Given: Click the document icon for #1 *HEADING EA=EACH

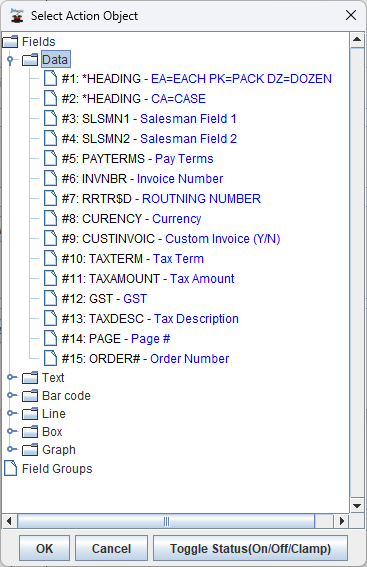Looking at the screenshot, I should 50,78.
